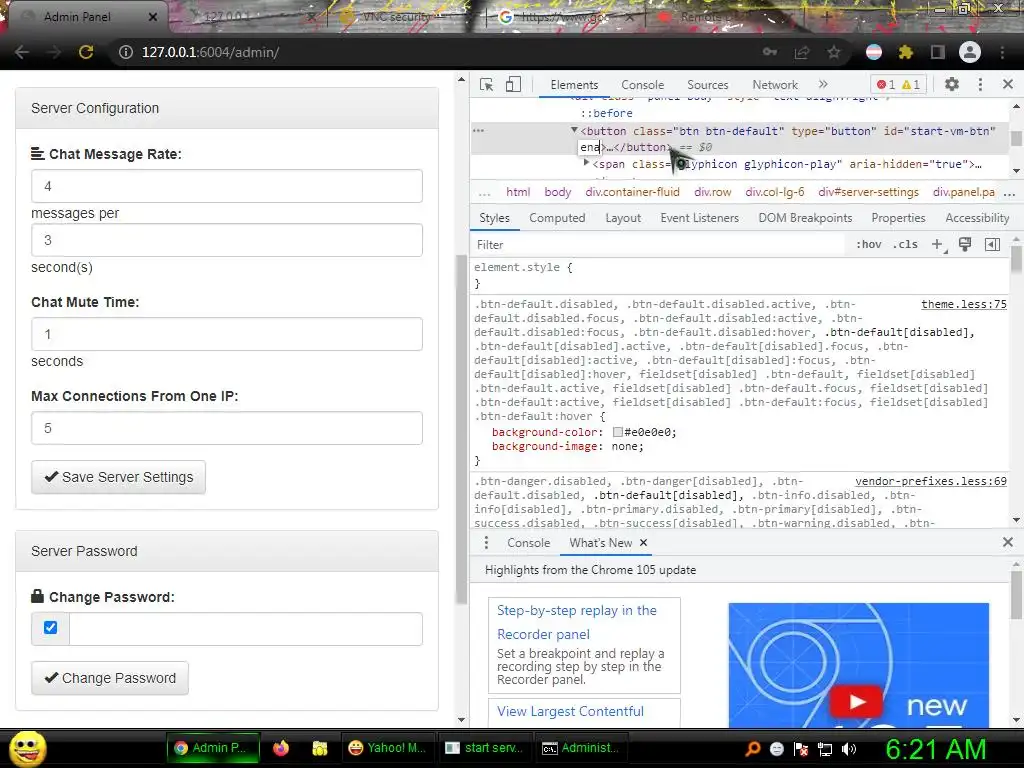This screenshot has height=768, width=1024.
Task: Click the Styles Filter box
Action: (x=660, y=244)
